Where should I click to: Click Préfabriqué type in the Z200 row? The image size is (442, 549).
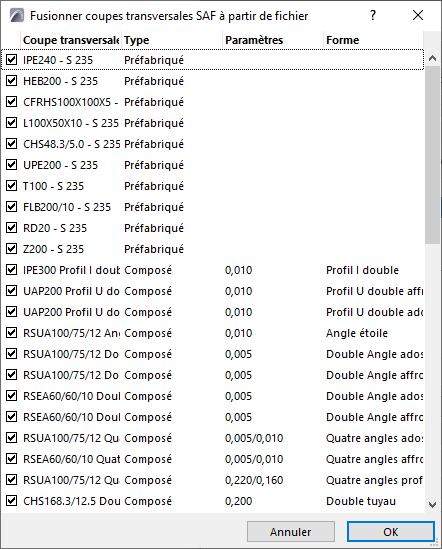(154, 249)
